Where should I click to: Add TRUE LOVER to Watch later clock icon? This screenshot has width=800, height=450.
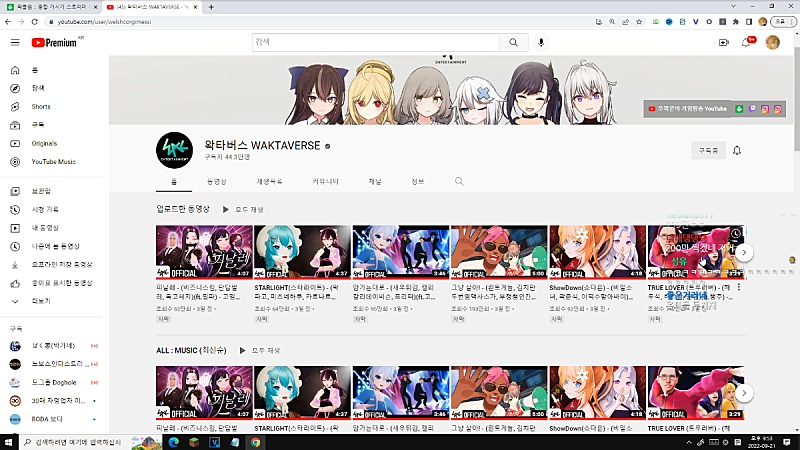pos(735,234)
